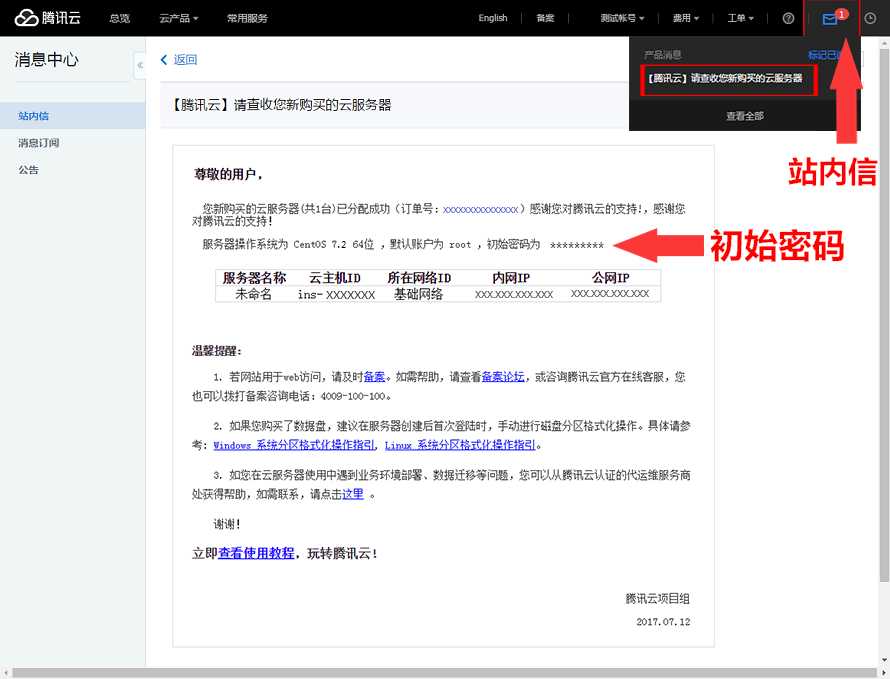The image size is (890, 679).
Task: Click the 未命名 server name cell
Action: (253, 294)
